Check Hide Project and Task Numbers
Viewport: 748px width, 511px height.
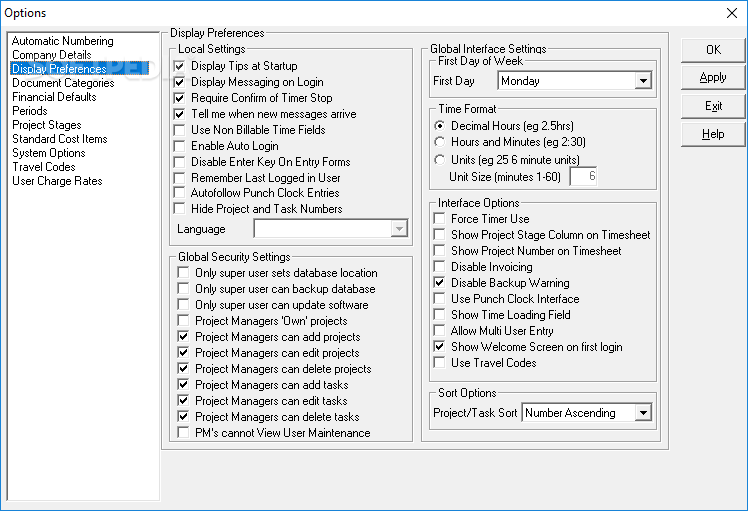pos(179,209)
